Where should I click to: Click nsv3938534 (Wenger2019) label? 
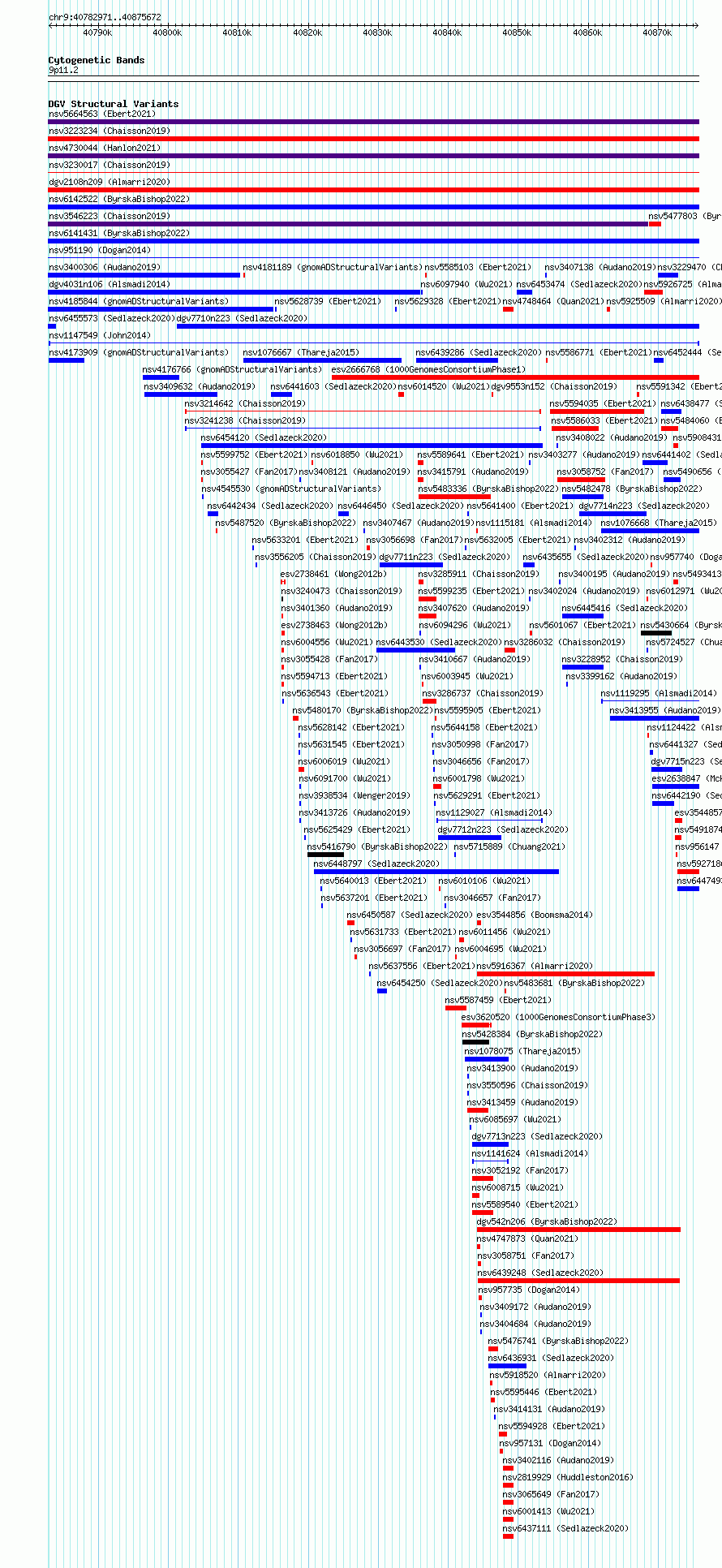[355, 796]
